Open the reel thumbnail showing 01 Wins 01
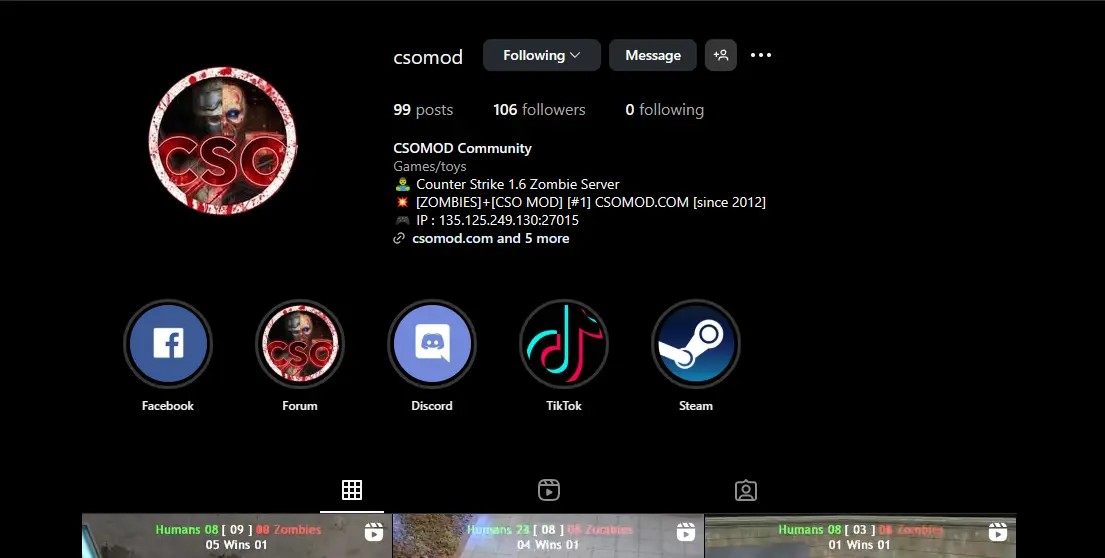 pos(860,536)
